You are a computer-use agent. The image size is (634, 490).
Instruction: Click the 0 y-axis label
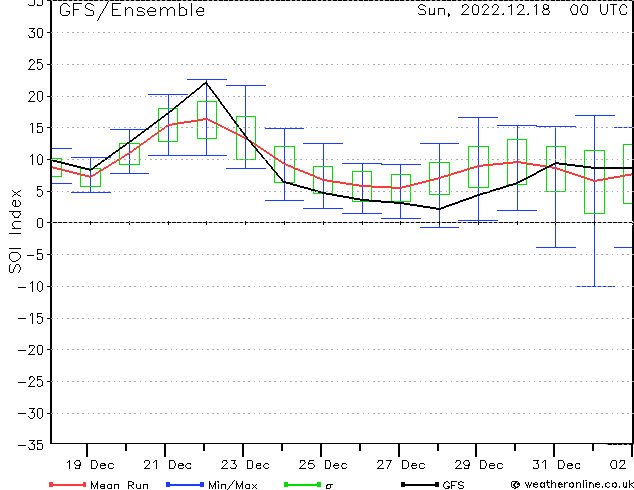point(40,223)
